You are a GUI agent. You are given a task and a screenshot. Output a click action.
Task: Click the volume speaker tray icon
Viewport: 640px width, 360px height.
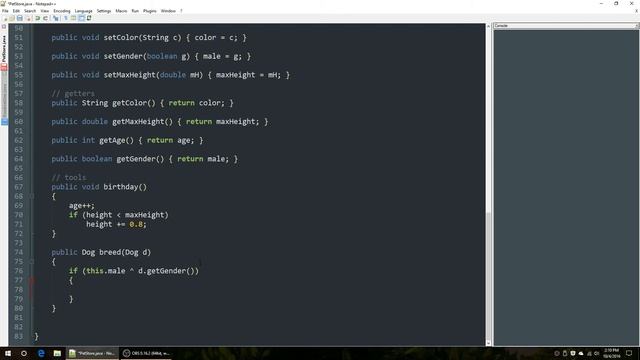coord(596,353)
